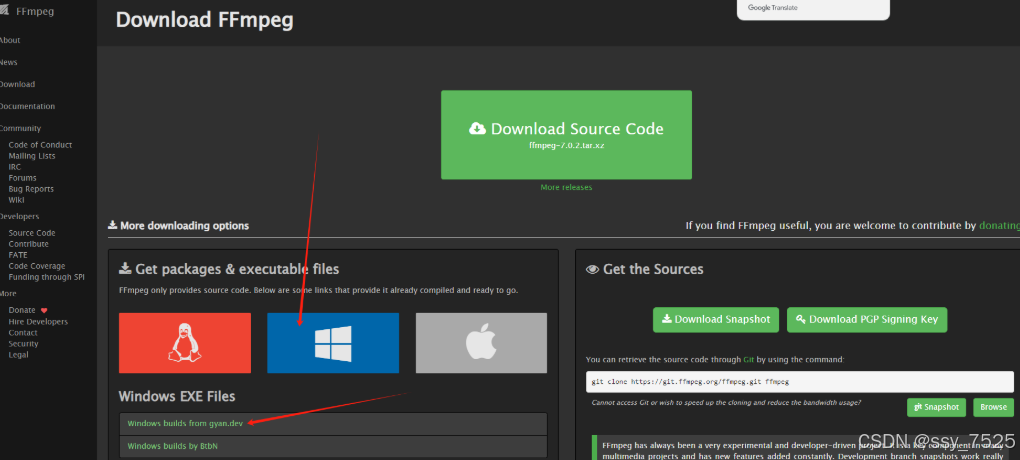Select the Linux penguin package tile

pos(185,343)
